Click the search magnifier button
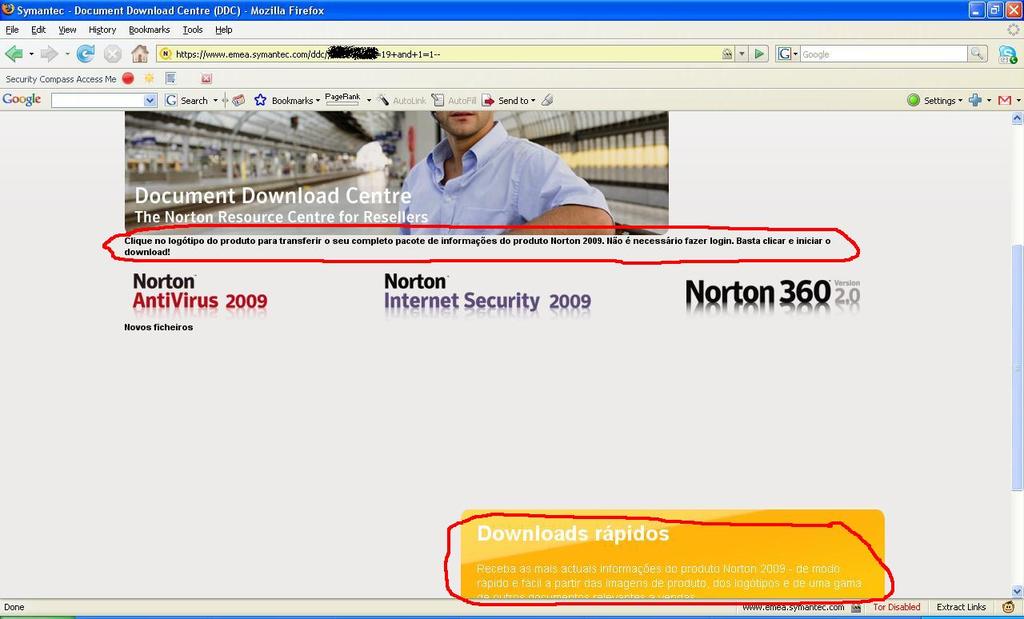 point(977,54)
